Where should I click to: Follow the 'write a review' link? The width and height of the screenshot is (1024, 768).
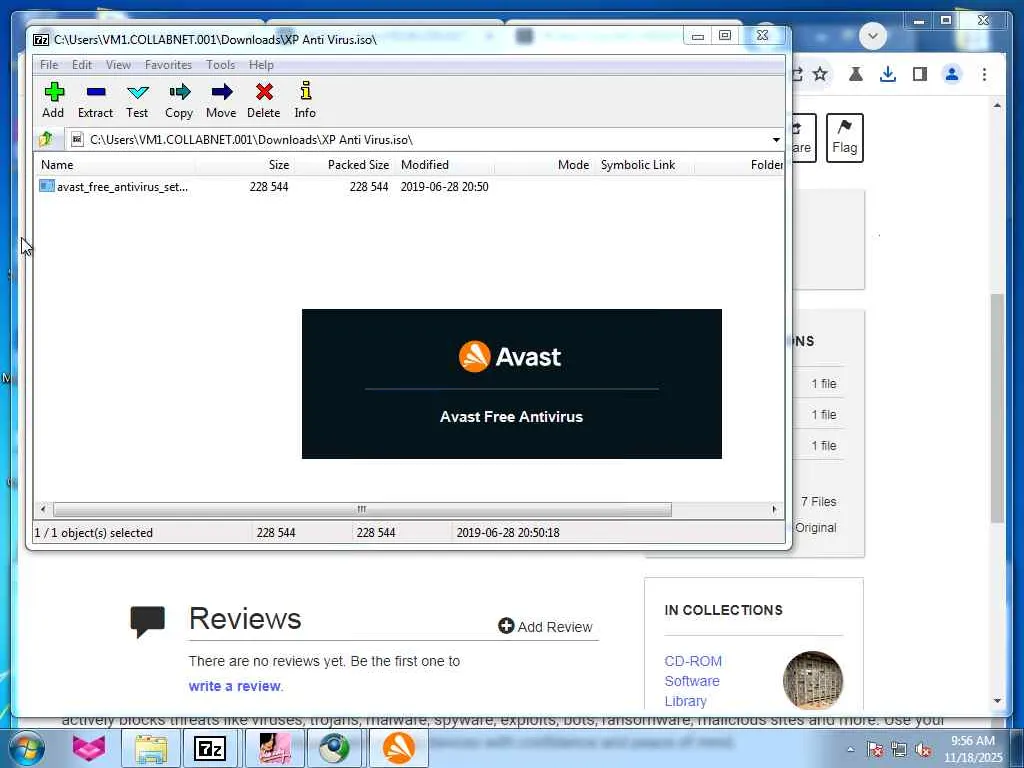234,686
